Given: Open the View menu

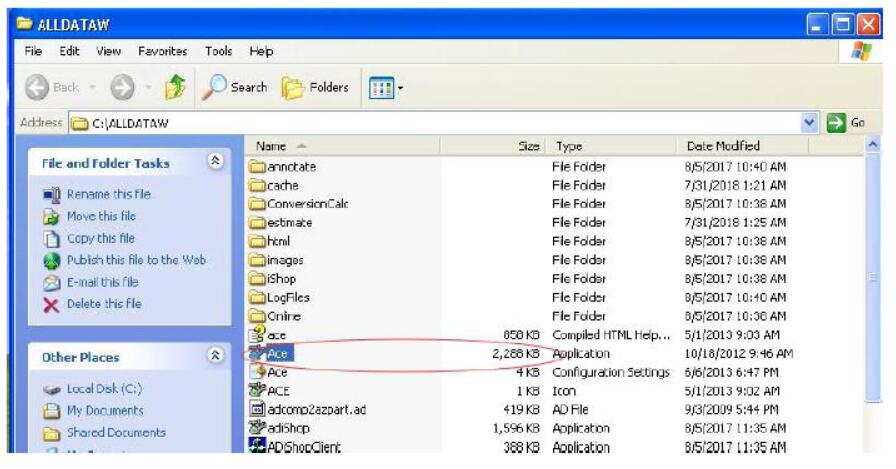Looking at the screenshot, I should 108,51.
